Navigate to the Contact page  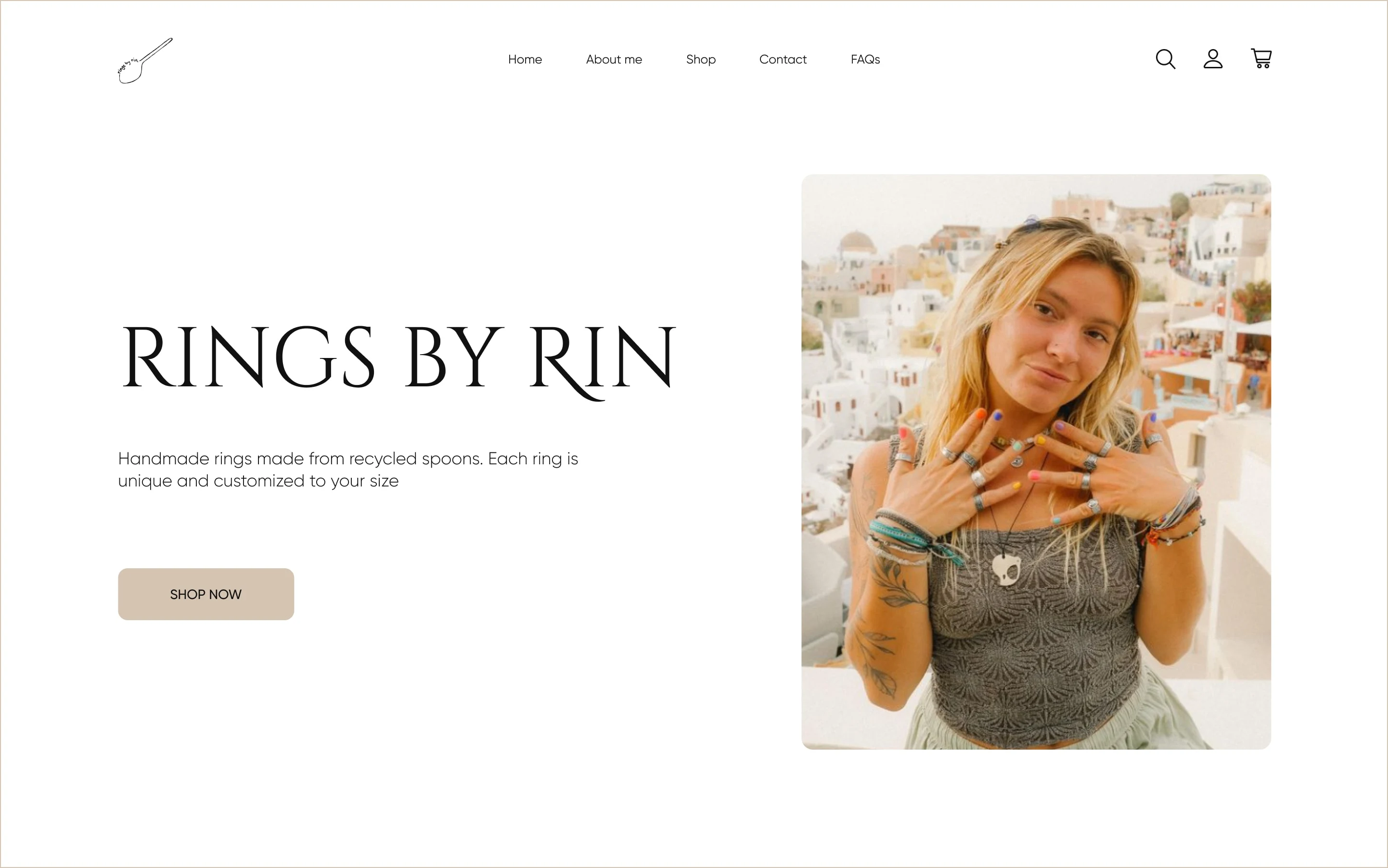click(x=783, y=59)
